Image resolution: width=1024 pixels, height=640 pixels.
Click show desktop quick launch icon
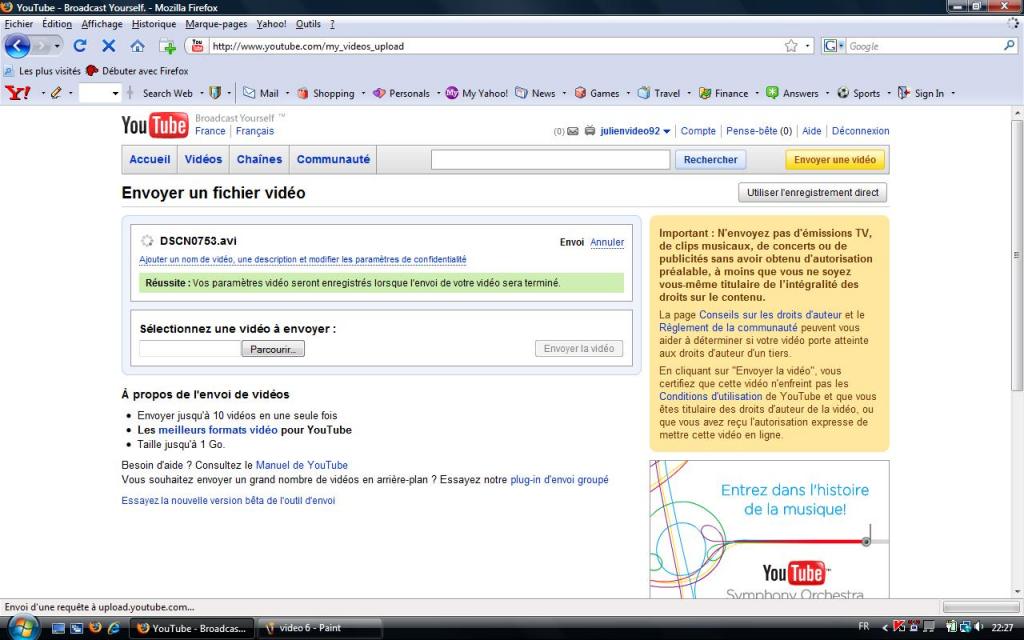coord(58,628)
